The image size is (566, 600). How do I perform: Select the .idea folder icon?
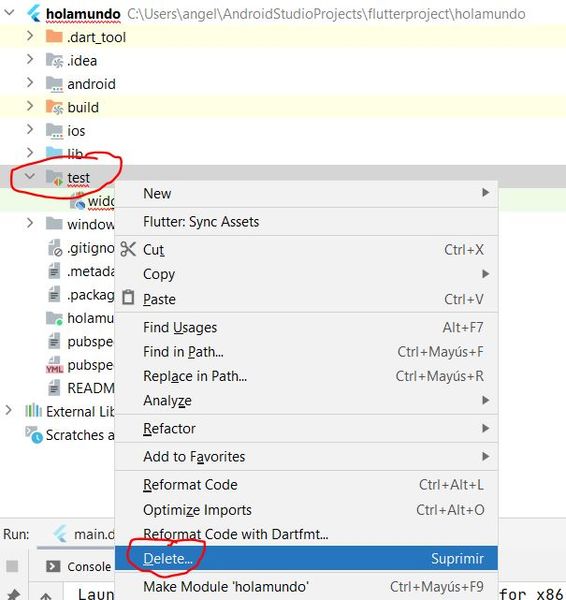click(54, 60)
